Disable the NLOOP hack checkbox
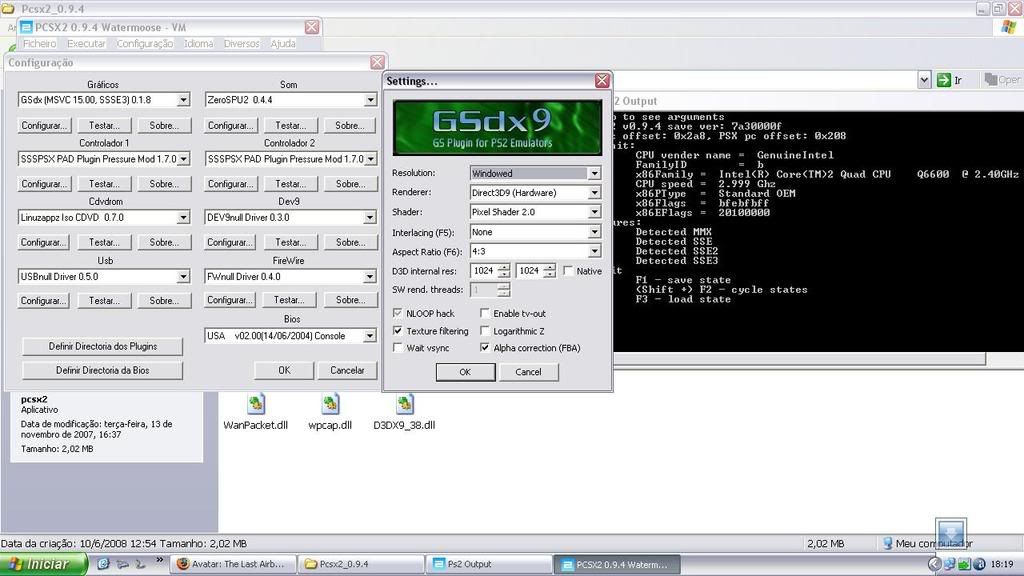This screenshot has height=576, width=1024. pos(398,314)
